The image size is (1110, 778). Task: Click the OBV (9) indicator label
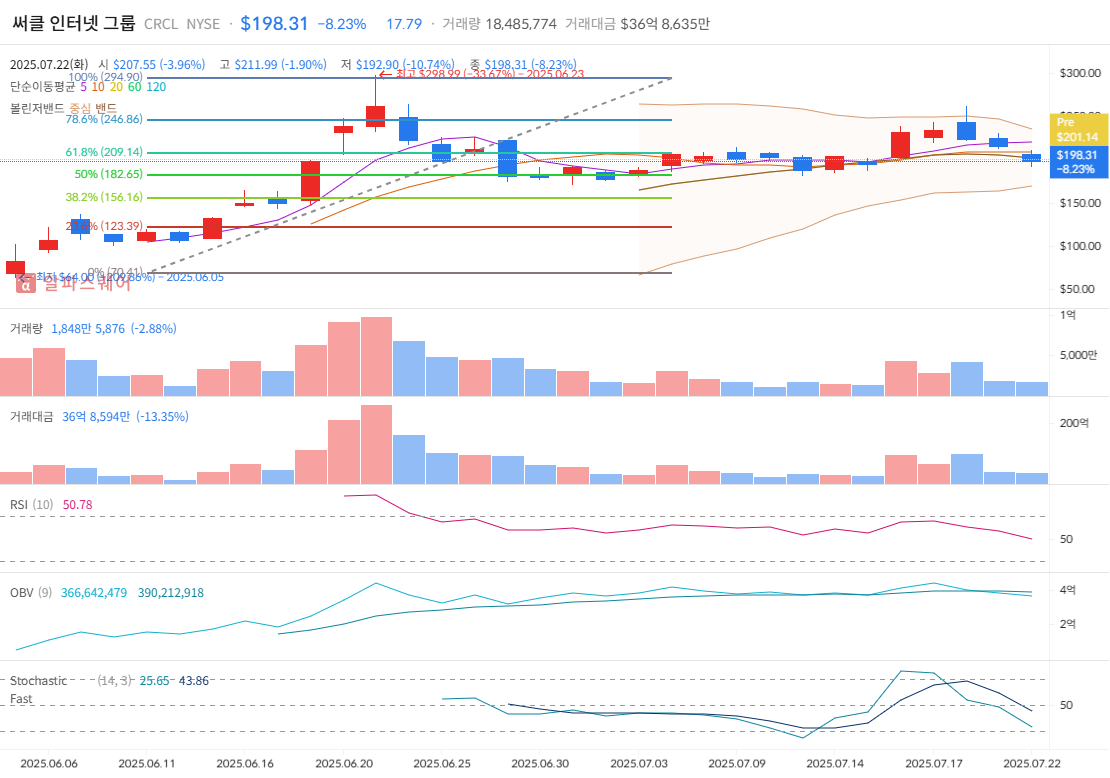pos(30,593)
